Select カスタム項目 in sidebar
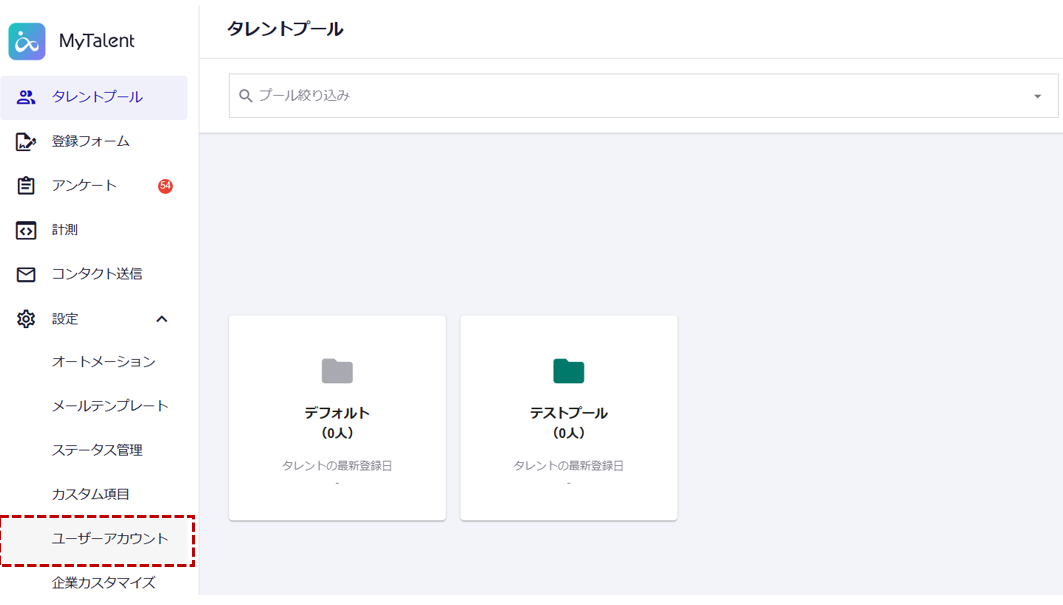The width and height of the screenshot is (1063, 605). tap(91, 494)
